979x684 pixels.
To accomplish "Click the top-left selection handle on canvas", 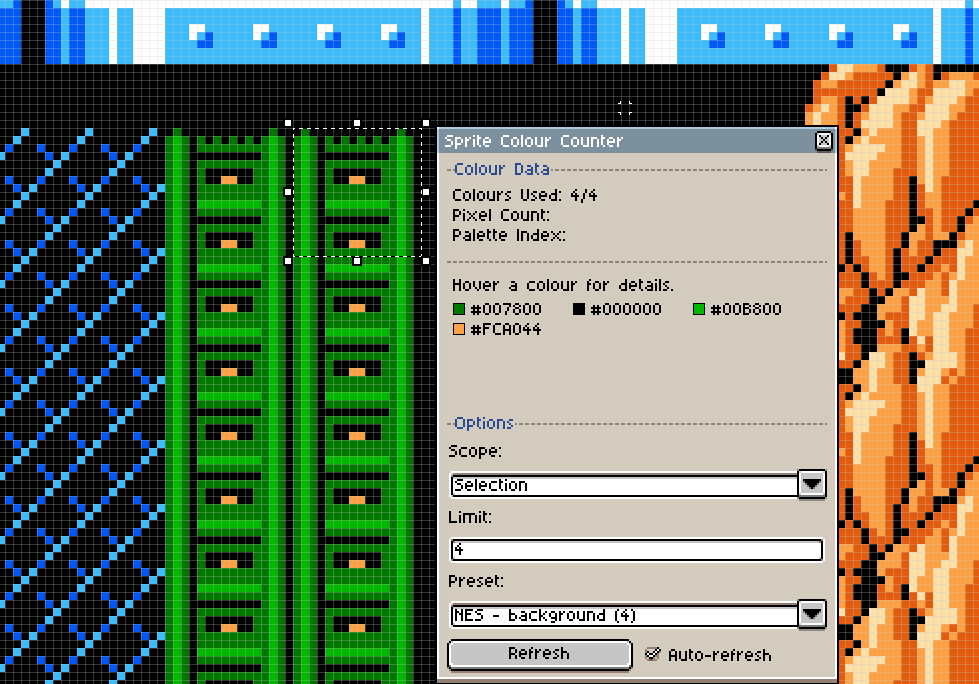I will [x=288, y=124].
